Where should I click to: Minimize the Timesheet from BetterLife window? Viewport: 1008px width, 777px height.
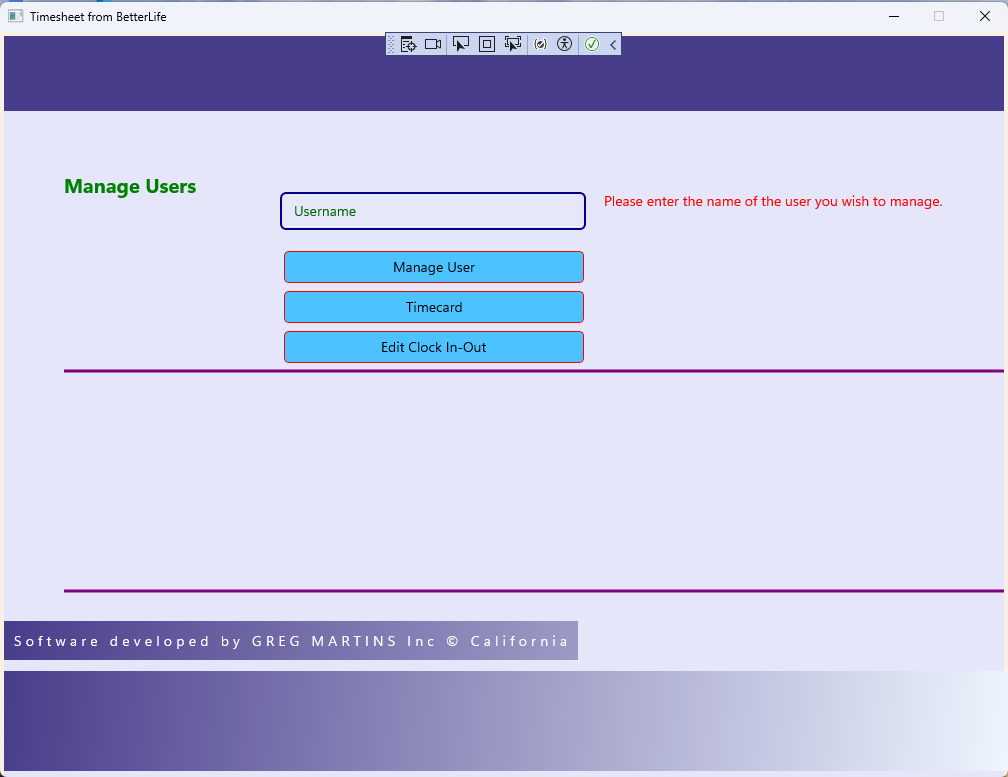click(893, 16)
